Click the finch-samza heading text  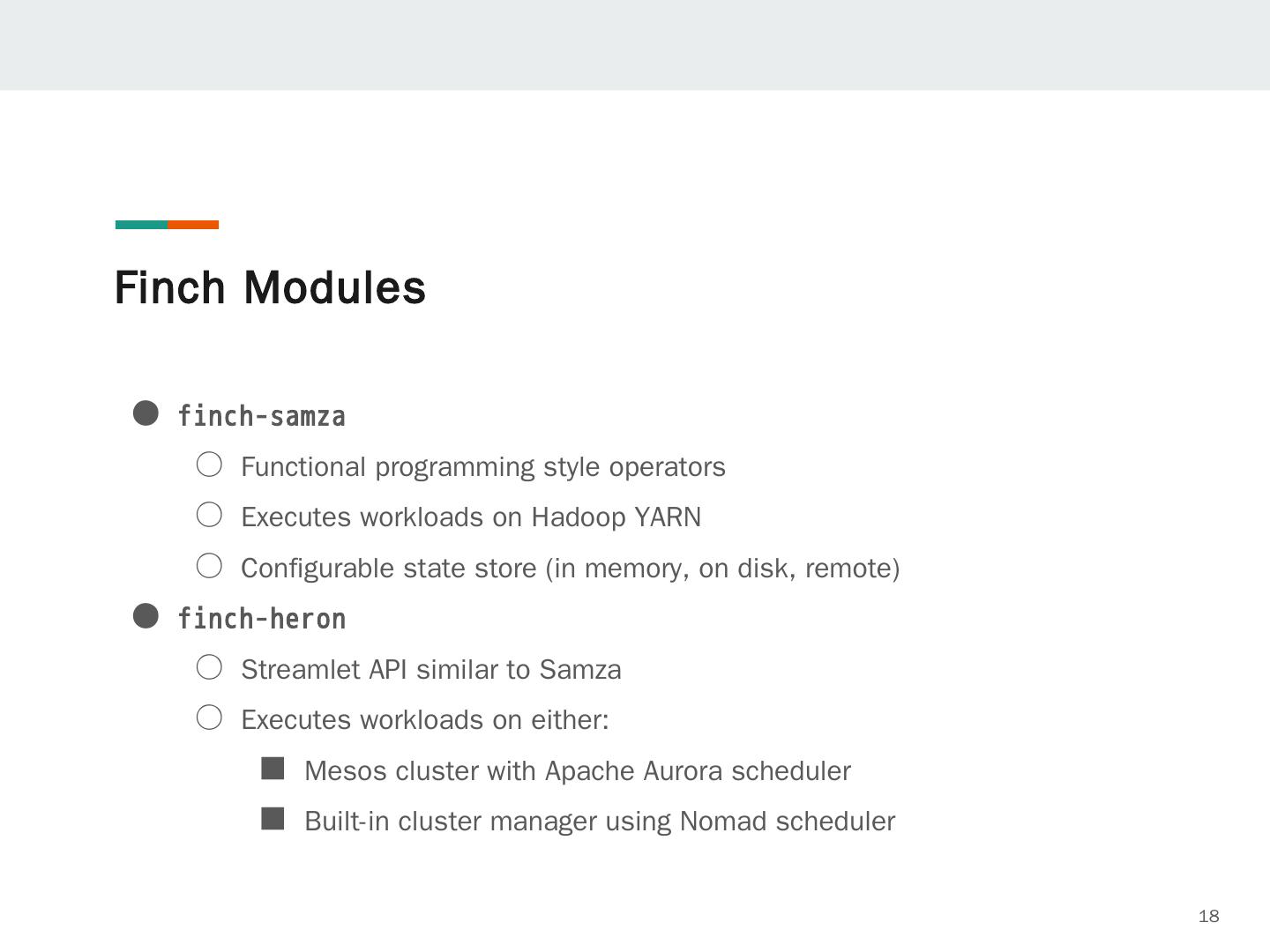[262, 416]
